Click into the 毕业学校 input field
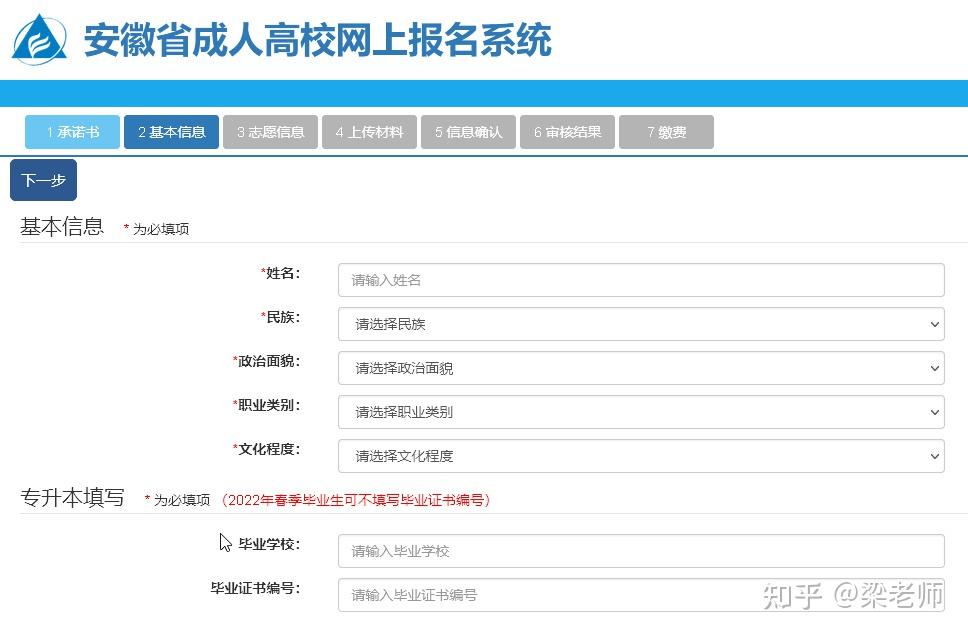 coord(641,551)
